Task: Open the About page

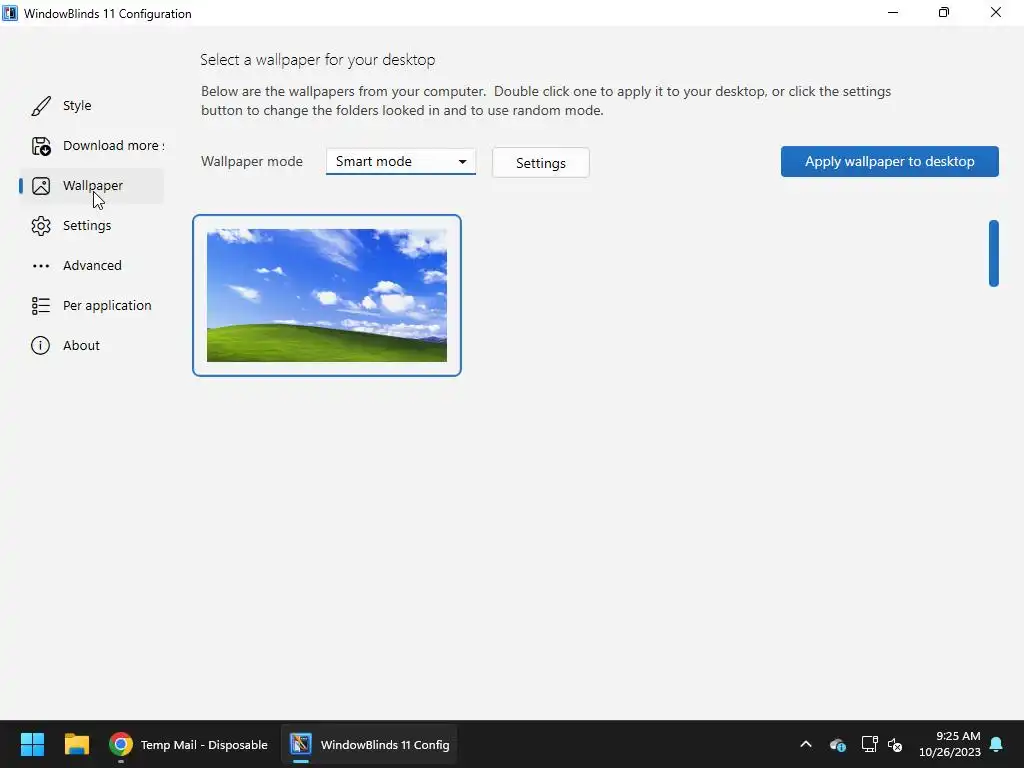Action: (91, 345)
